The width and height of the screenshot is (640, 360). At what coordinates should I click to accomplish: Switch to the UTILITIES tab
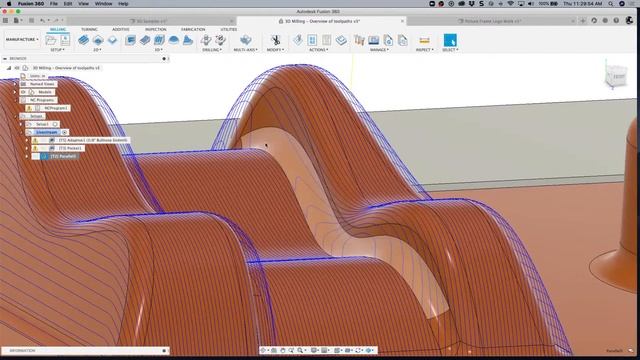point(229,29)
